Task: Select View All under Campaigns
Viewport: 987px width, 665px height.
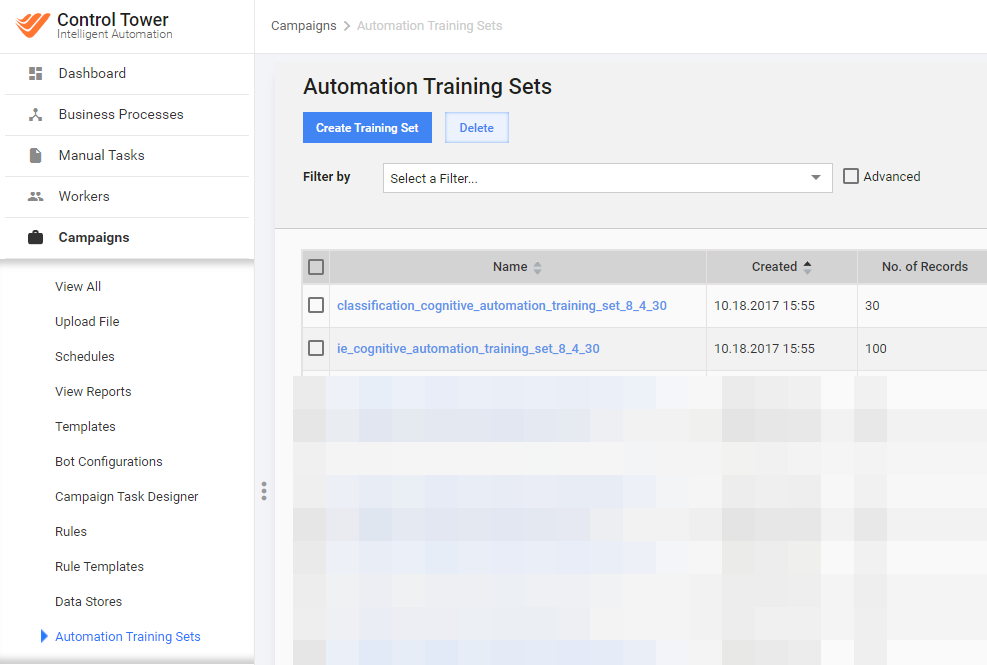Action: [78, 287]
